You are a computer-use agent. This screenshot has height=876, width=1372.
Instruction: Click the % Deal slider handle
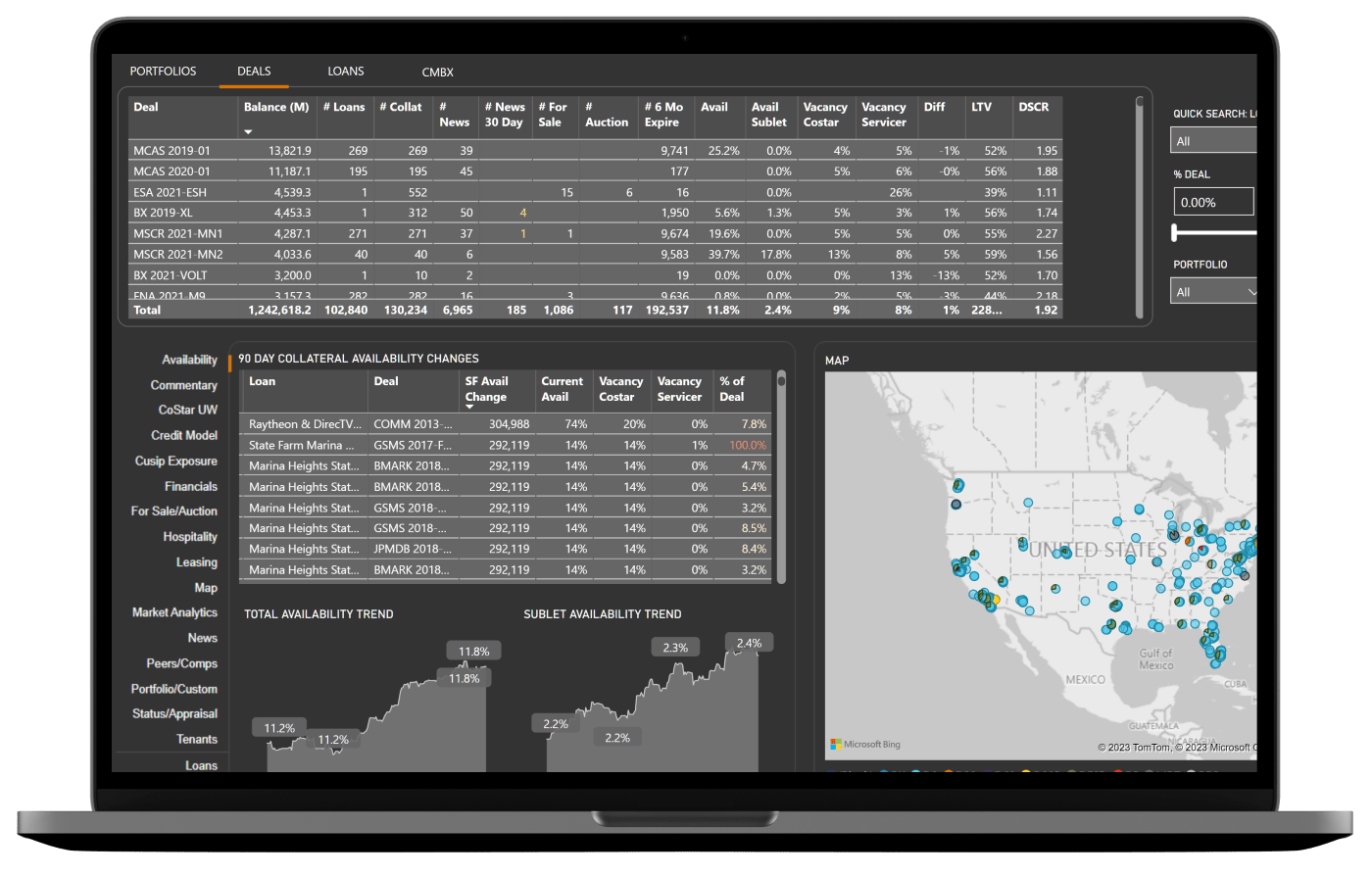(x=1175, y=232)
